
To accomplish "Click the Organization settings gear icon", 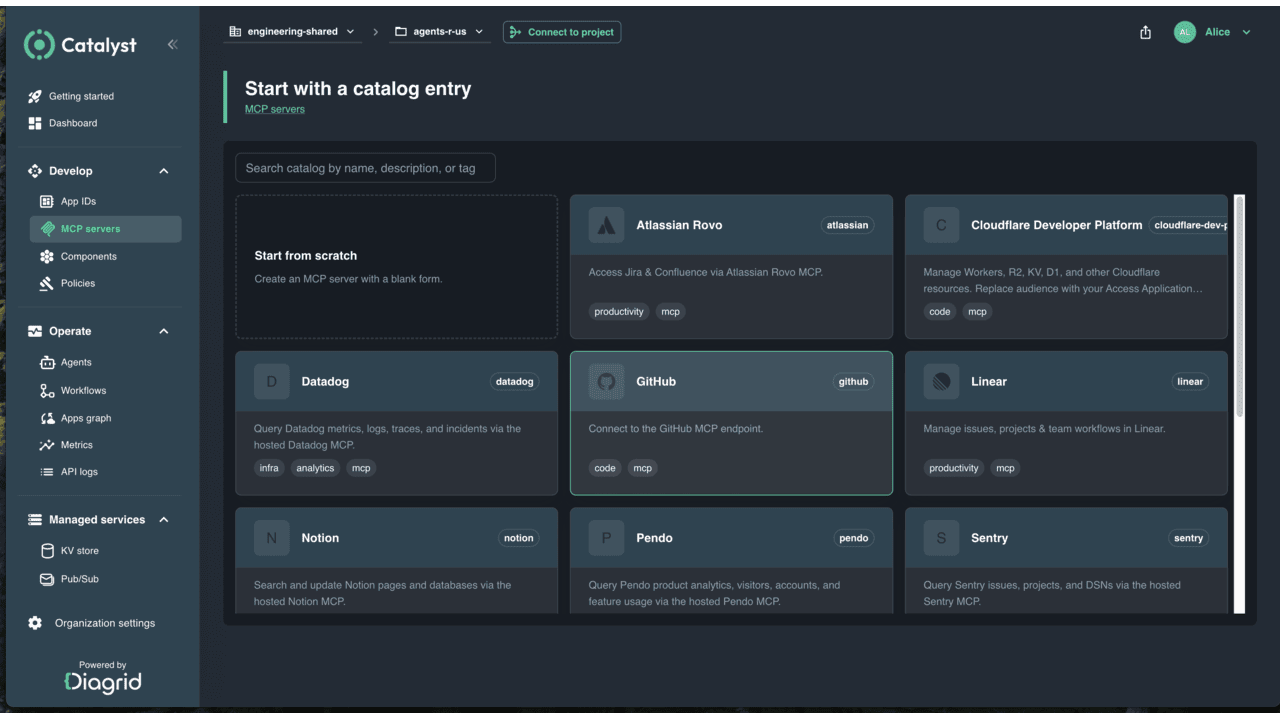I will [x=35, y=623].
